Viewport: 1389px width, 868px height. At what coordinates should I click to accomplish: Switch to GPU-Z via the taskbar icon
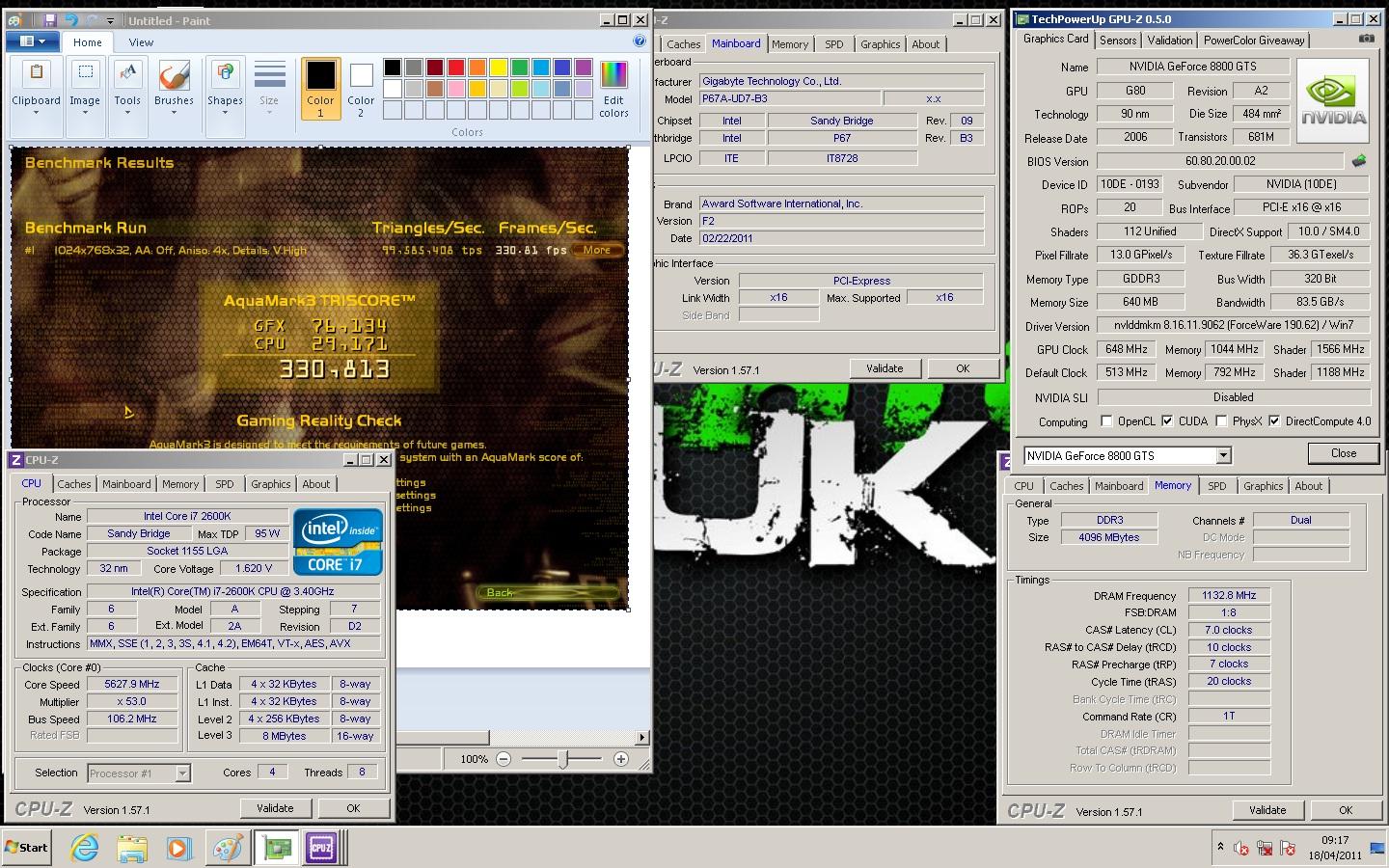tap(277, 848)
